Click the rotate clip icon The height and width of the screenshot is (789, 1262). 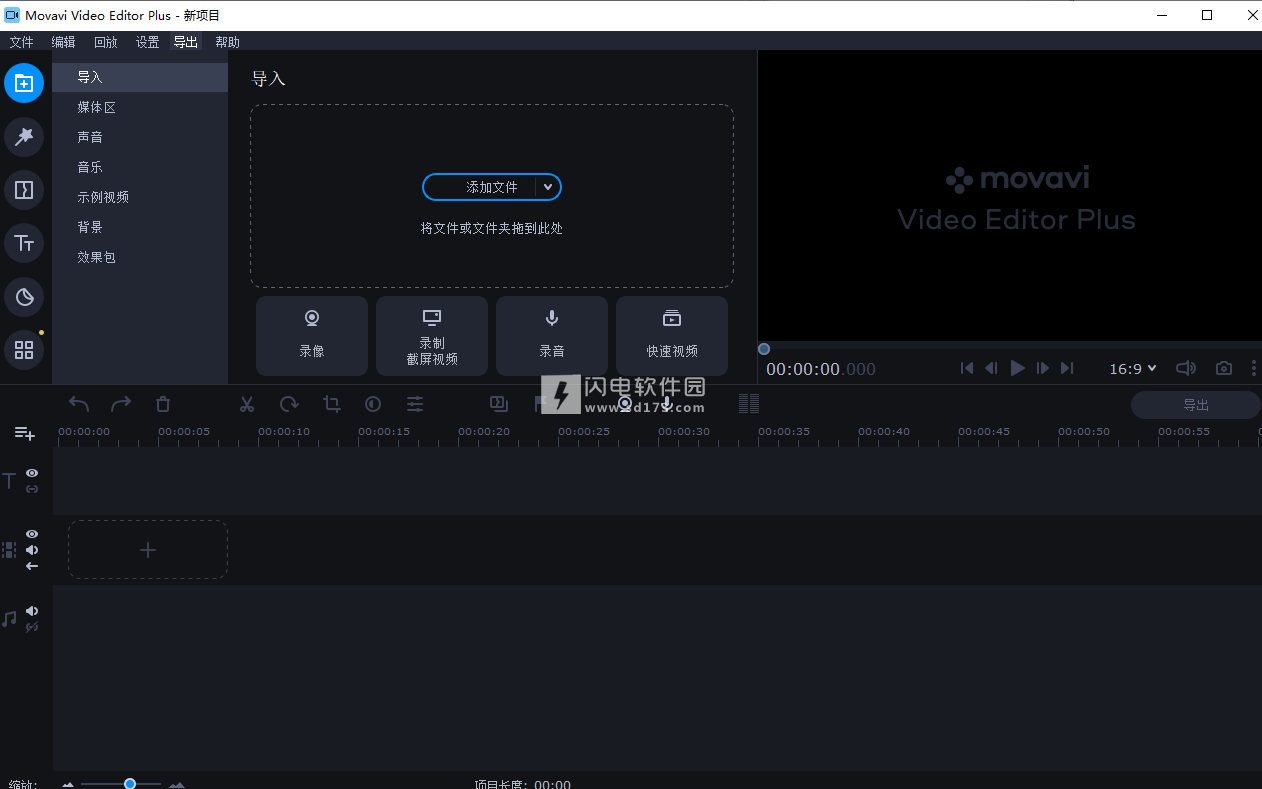[x=289, y=404]
